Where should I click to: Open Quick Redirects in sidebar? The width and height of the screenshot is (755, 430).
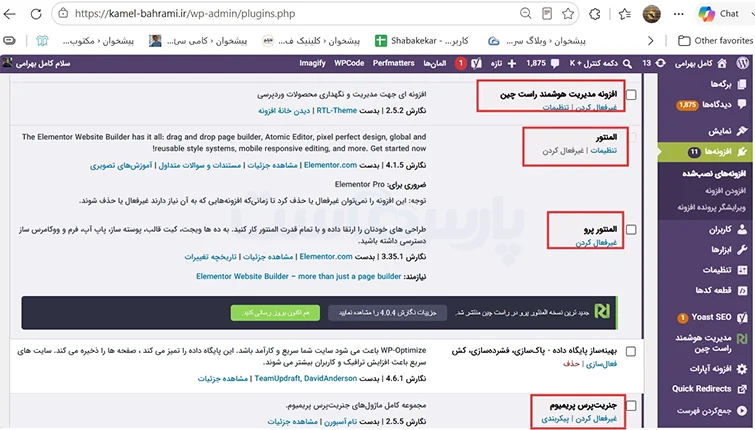point(709,389)
